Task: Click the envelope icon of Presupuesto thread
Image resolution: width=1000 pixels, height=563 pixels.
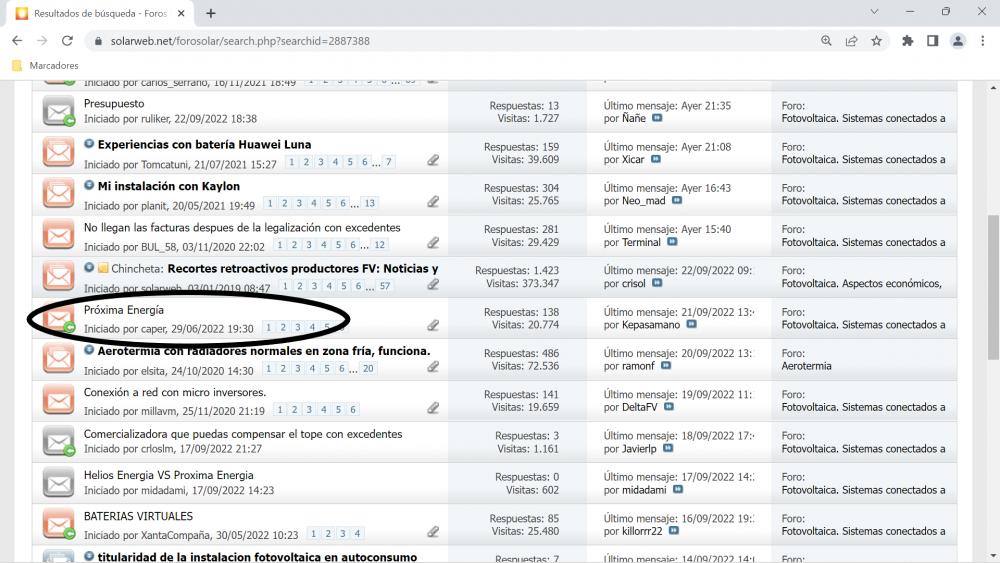Action: point(59,111)
